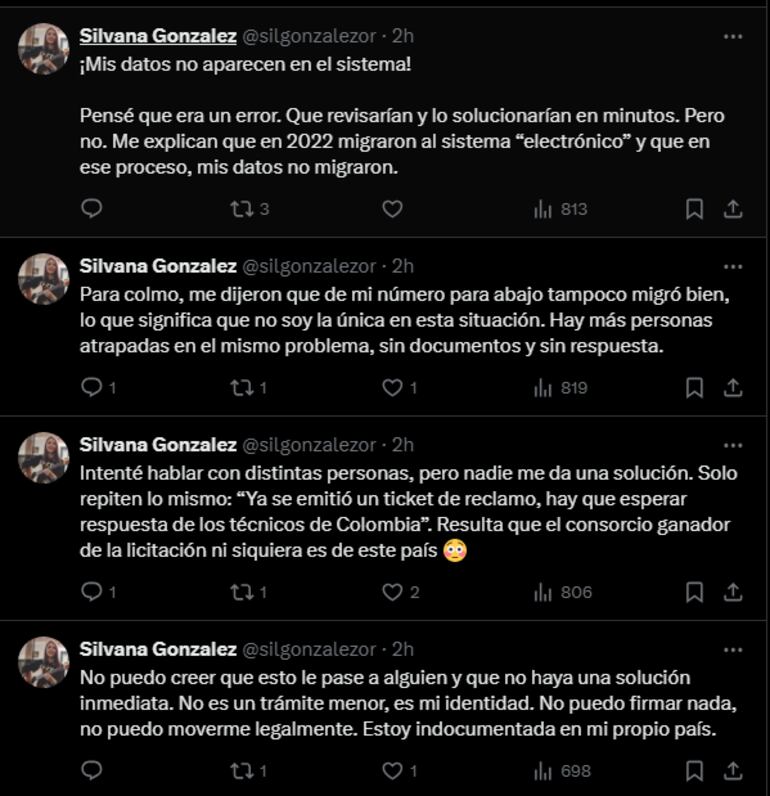Open more options on the last tweet
The height and width of the screenshot is (796, 770).
(x=732, y=649)
